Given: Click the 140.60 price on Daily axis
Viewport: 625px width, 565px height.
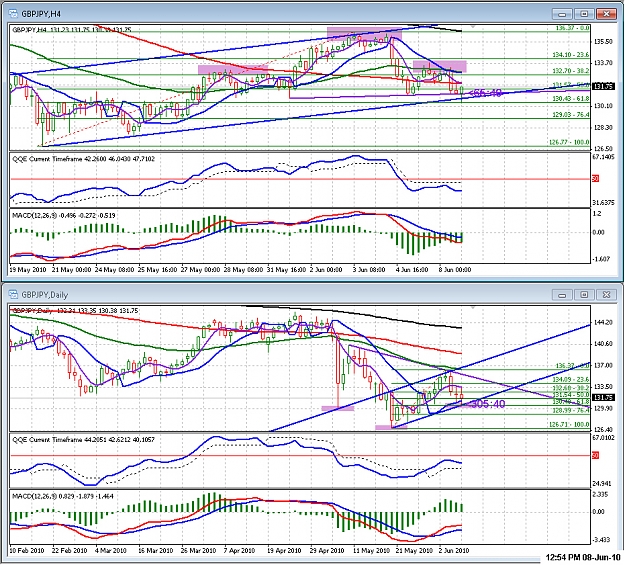Looking at the screenshot, I should click(603, 343).
